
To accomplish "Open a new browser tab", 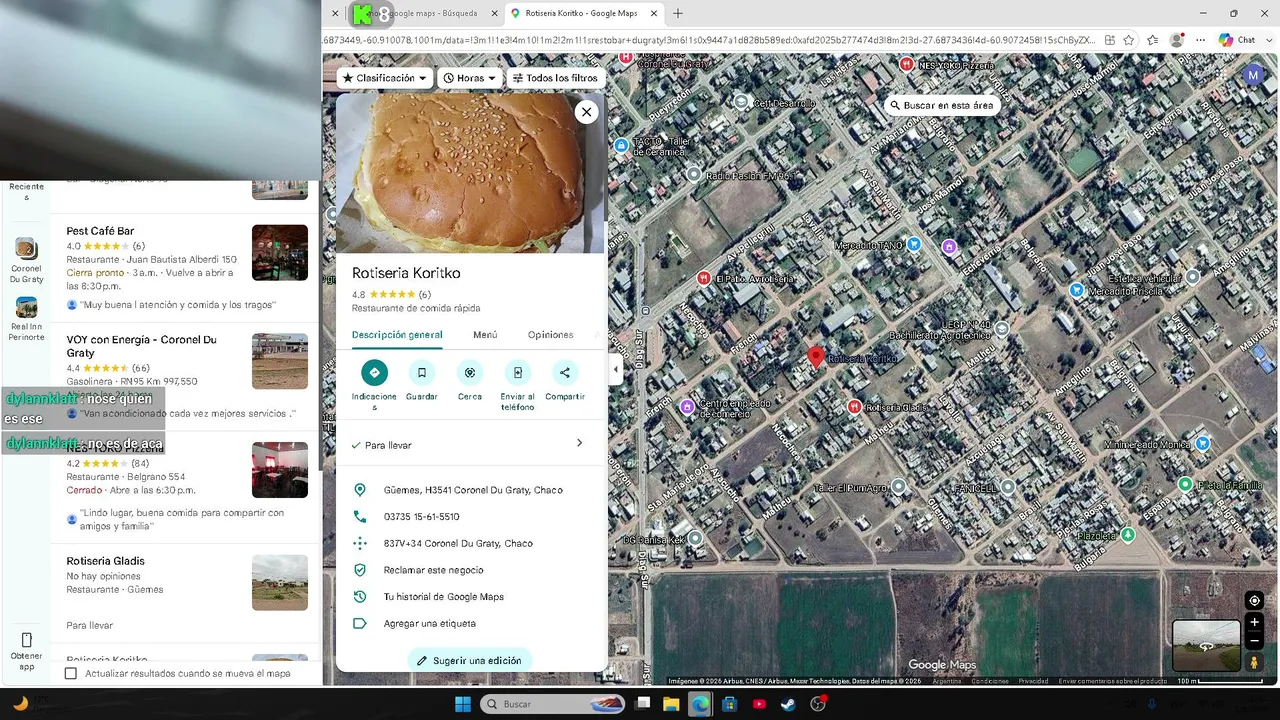I will point(678,13).
